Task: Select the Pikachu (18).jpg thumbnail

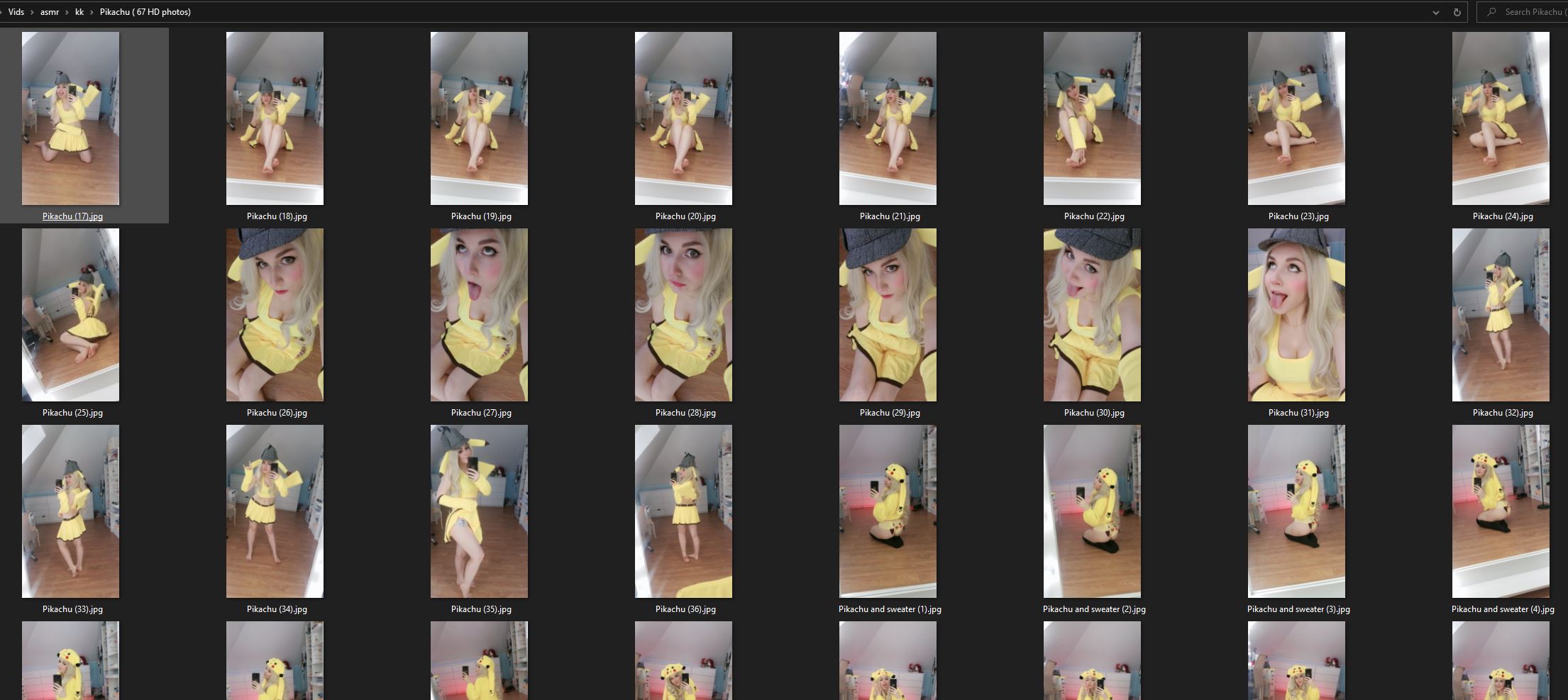Action: coord(275,118)
